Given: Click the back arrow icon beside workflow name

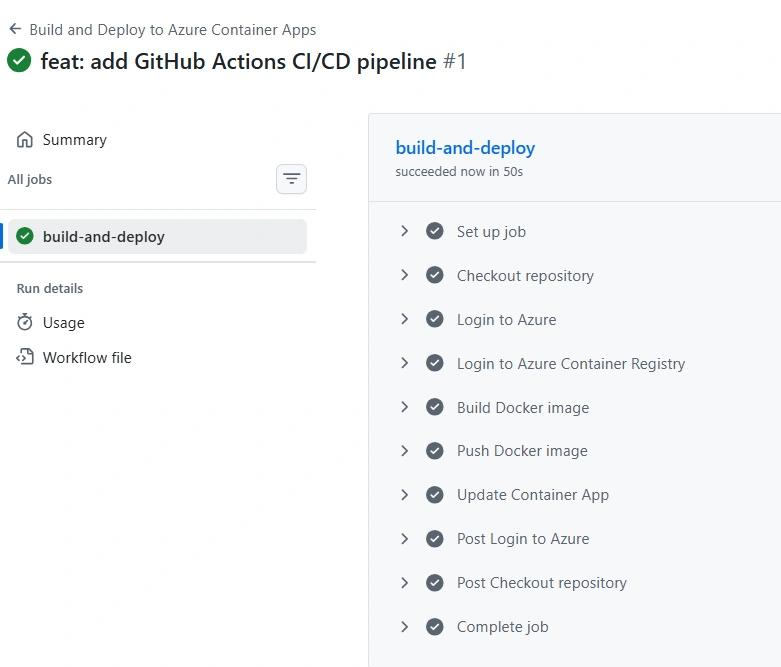Looking at the screenshot, I should (15, 29).
